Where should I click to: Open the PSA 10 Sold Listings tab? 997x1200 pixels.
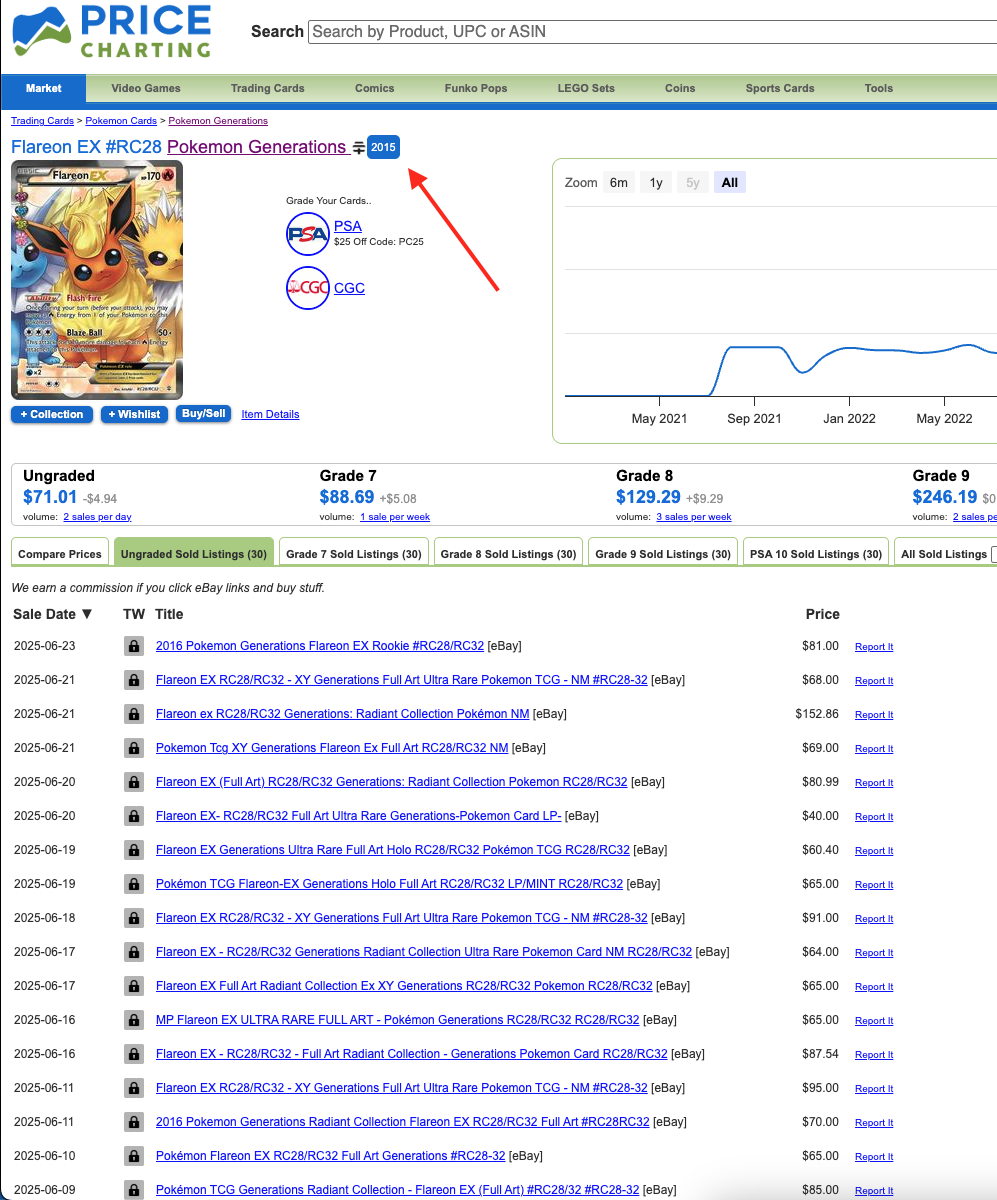tap(816, 554)
